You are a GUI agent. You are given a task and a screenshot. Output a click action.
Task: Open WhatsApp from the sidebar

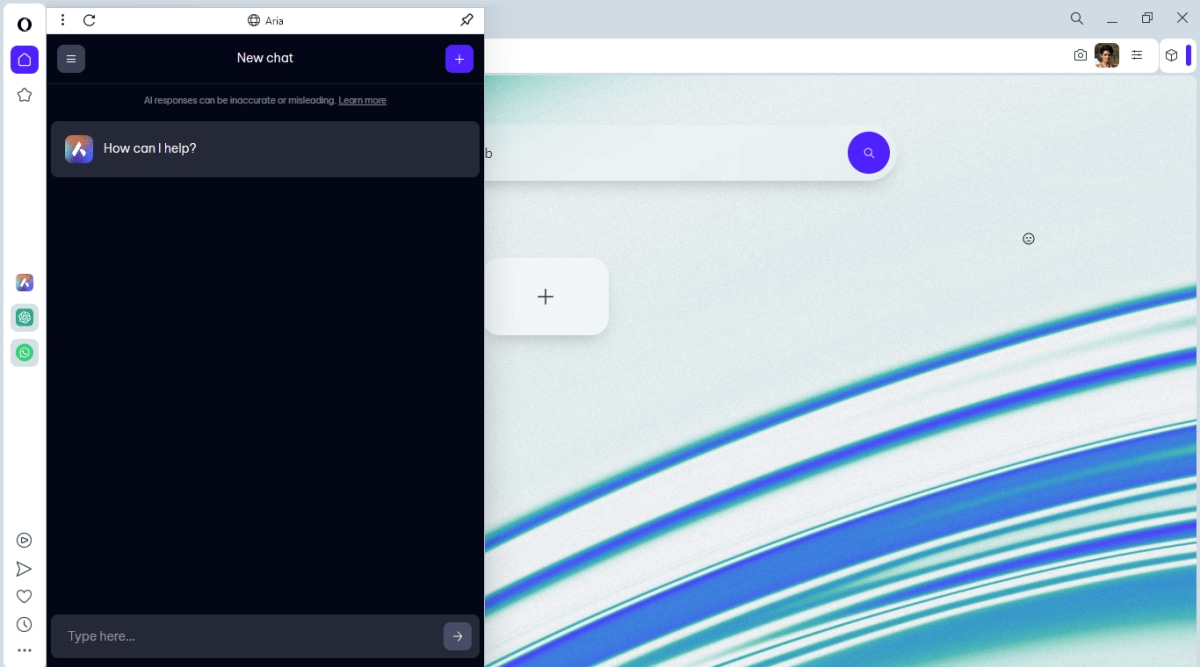pos(24,352)
